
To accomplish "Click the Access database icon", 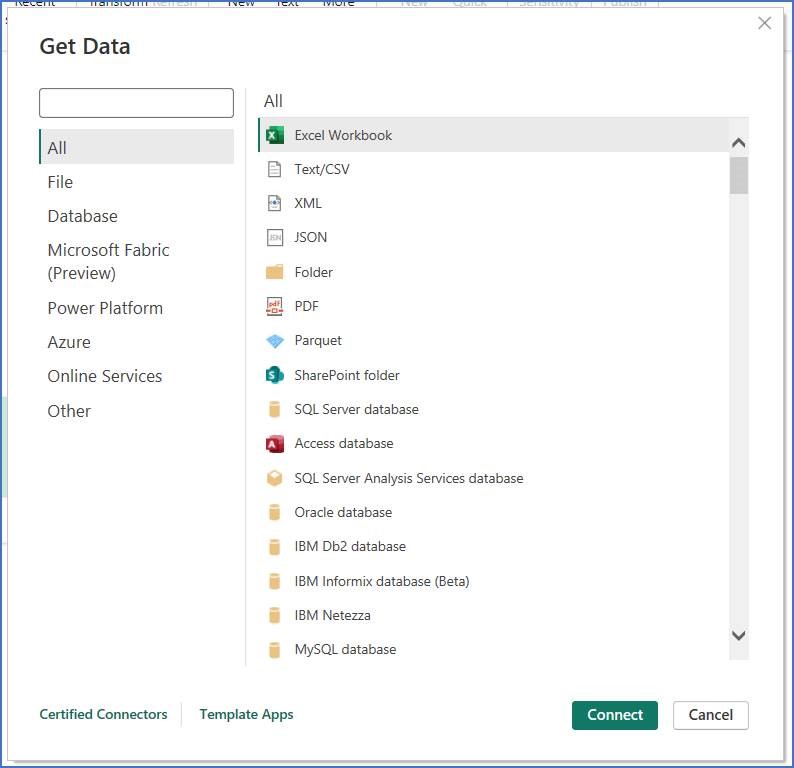I will click(x=274, y=444).
